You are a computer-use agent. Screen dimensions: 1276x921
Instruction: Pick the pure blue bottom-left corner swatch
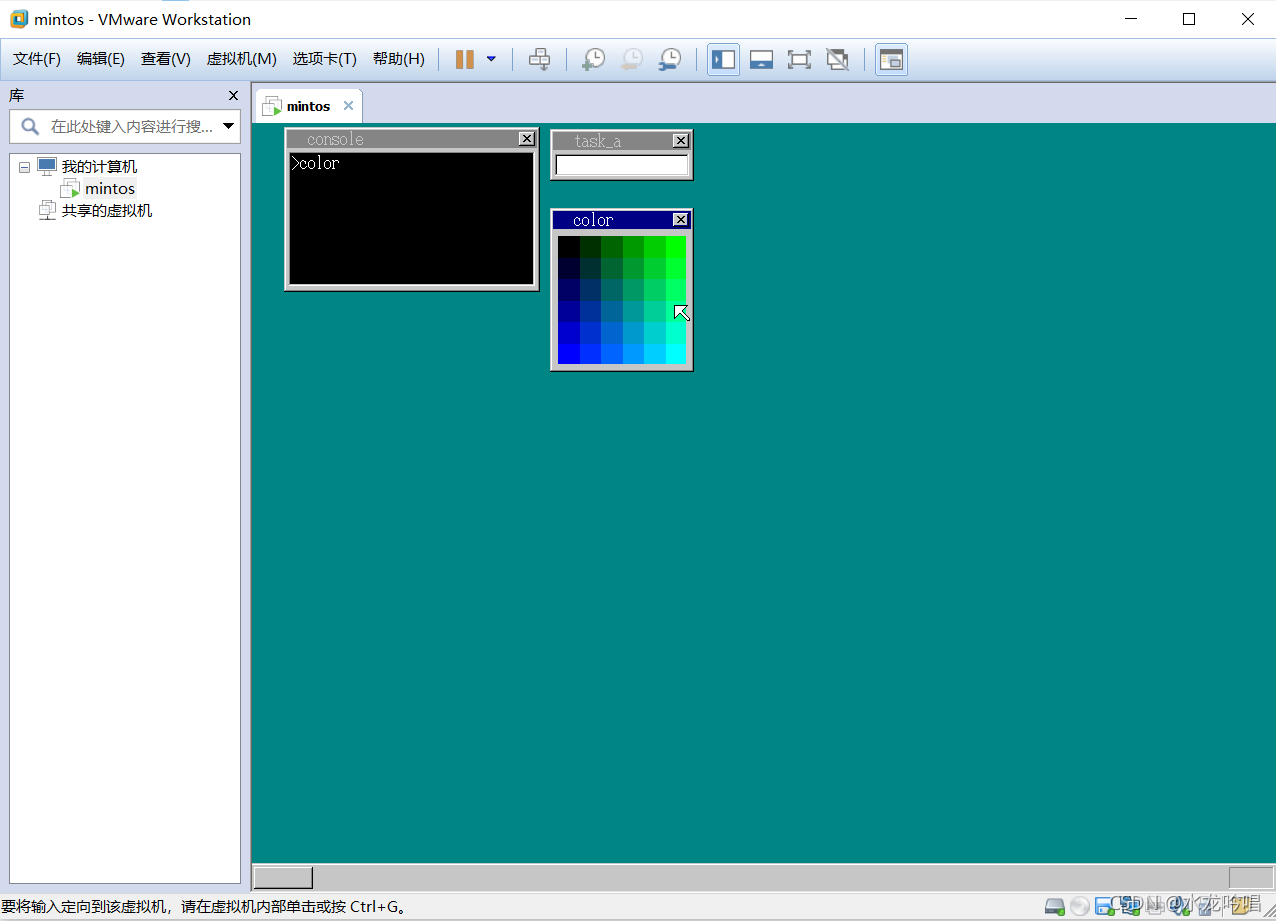568,354
